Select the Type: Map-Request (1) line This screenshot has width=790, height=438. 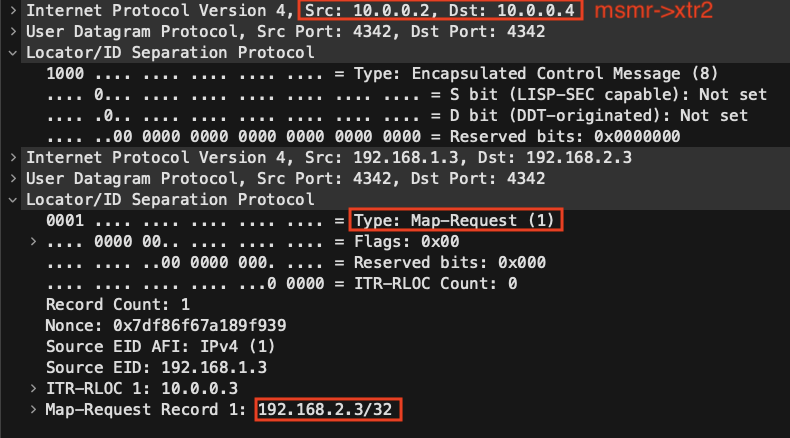[x=300, y=220]
